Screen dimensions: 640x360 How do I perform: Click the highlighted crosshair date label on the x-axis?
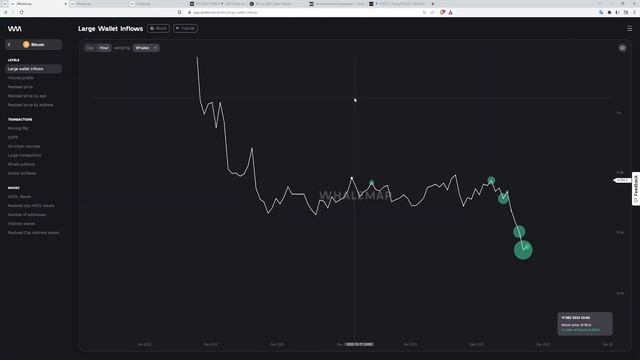tap(359, 344)
